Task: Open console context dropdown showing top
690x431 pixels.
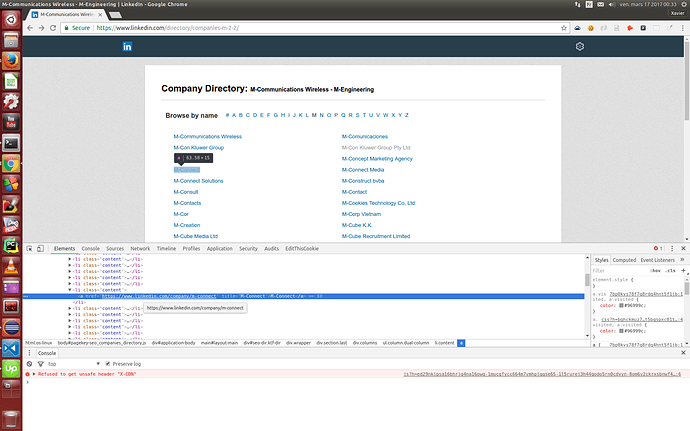Action: [x=74, y=364]
